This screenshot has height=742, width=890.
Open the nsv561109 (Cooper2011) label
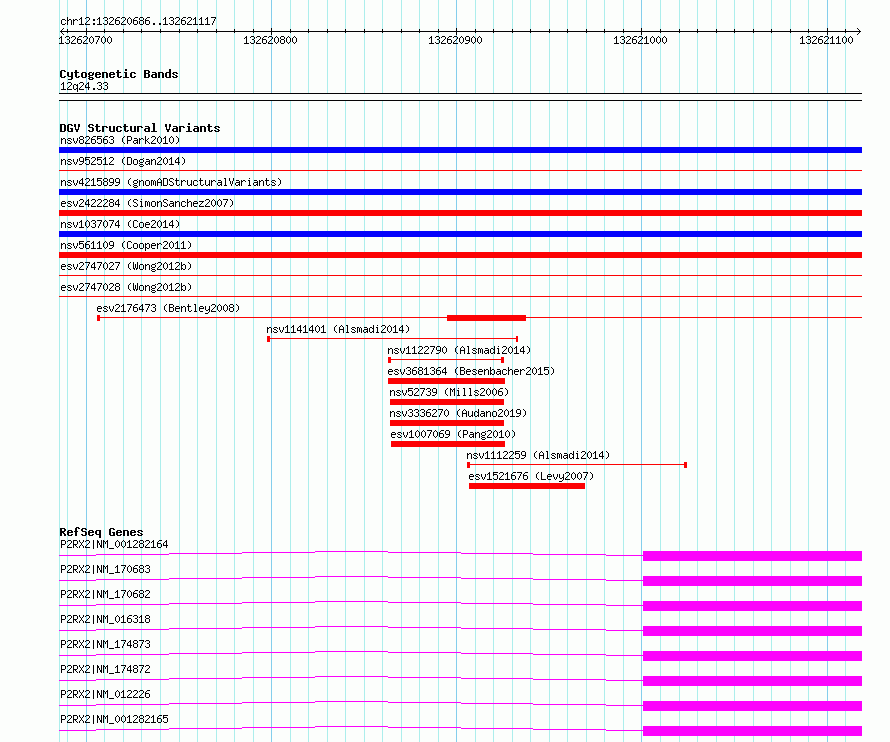pos(126,245)
